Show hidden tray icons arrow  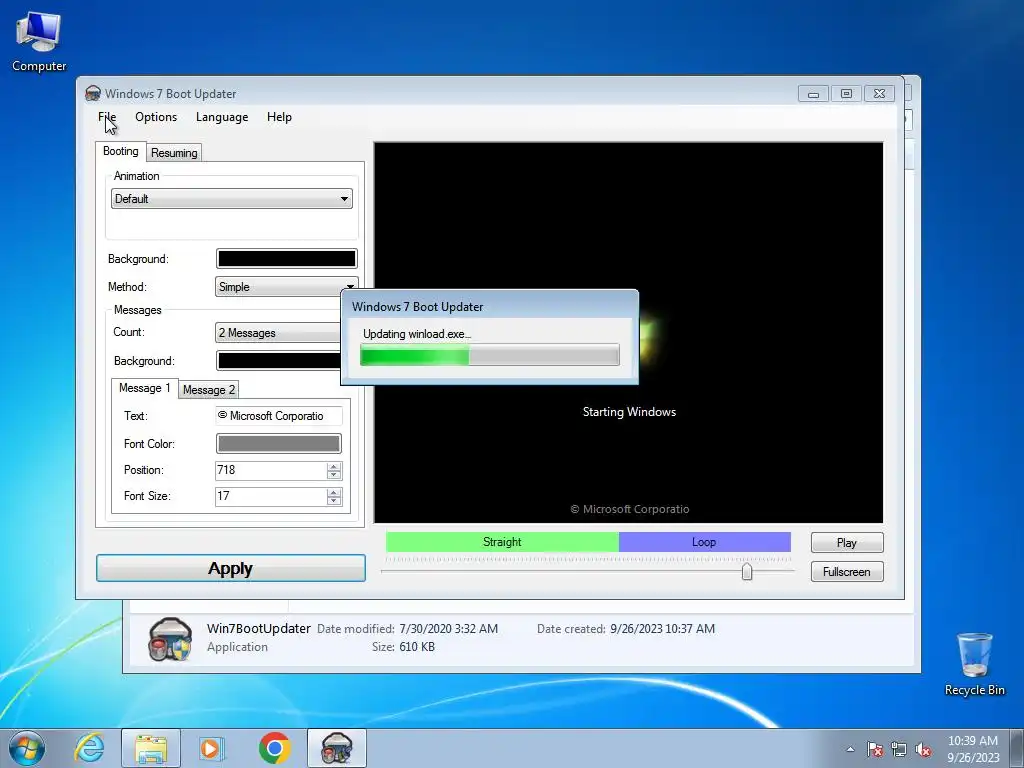click(850, 749)
